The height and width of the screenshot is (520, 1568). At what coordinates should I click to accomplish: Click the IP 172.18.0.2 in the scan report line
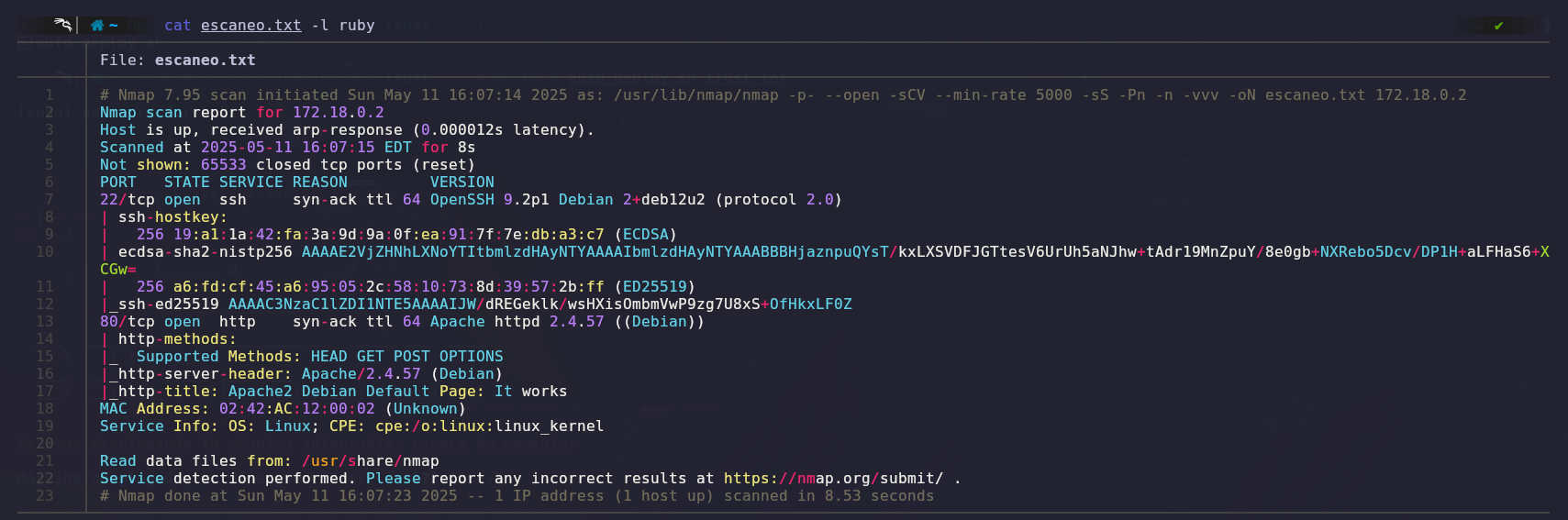(339, 113)
